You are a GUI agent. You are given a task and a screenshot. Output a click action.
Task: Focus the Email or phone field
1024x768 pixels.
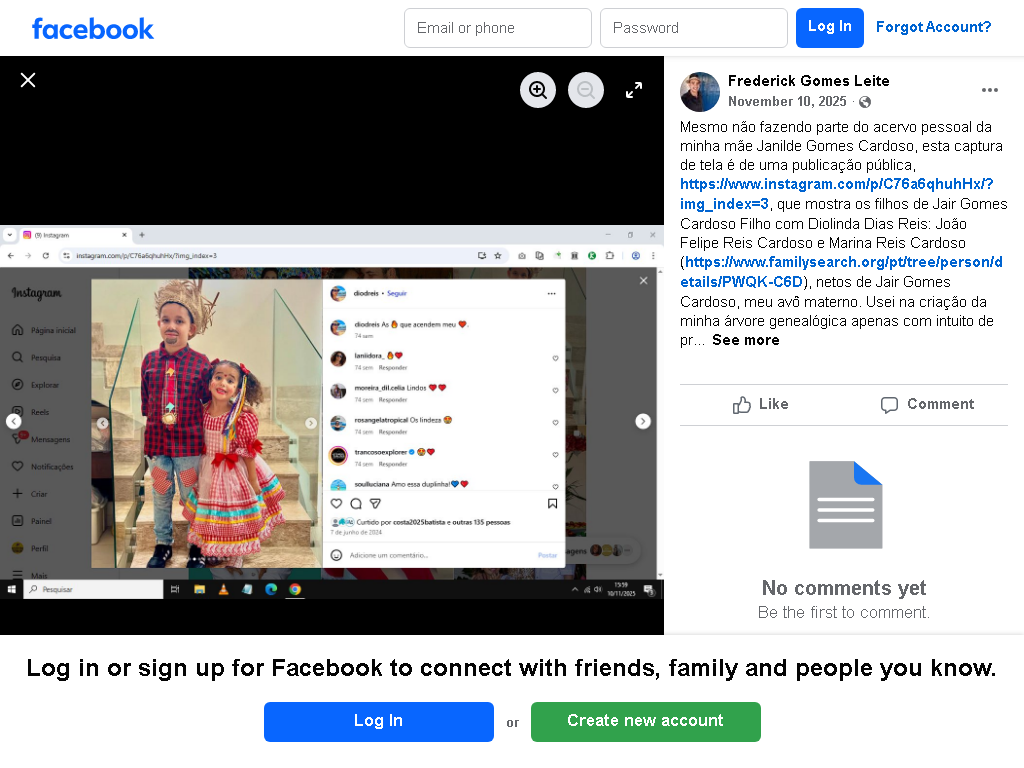498,28
